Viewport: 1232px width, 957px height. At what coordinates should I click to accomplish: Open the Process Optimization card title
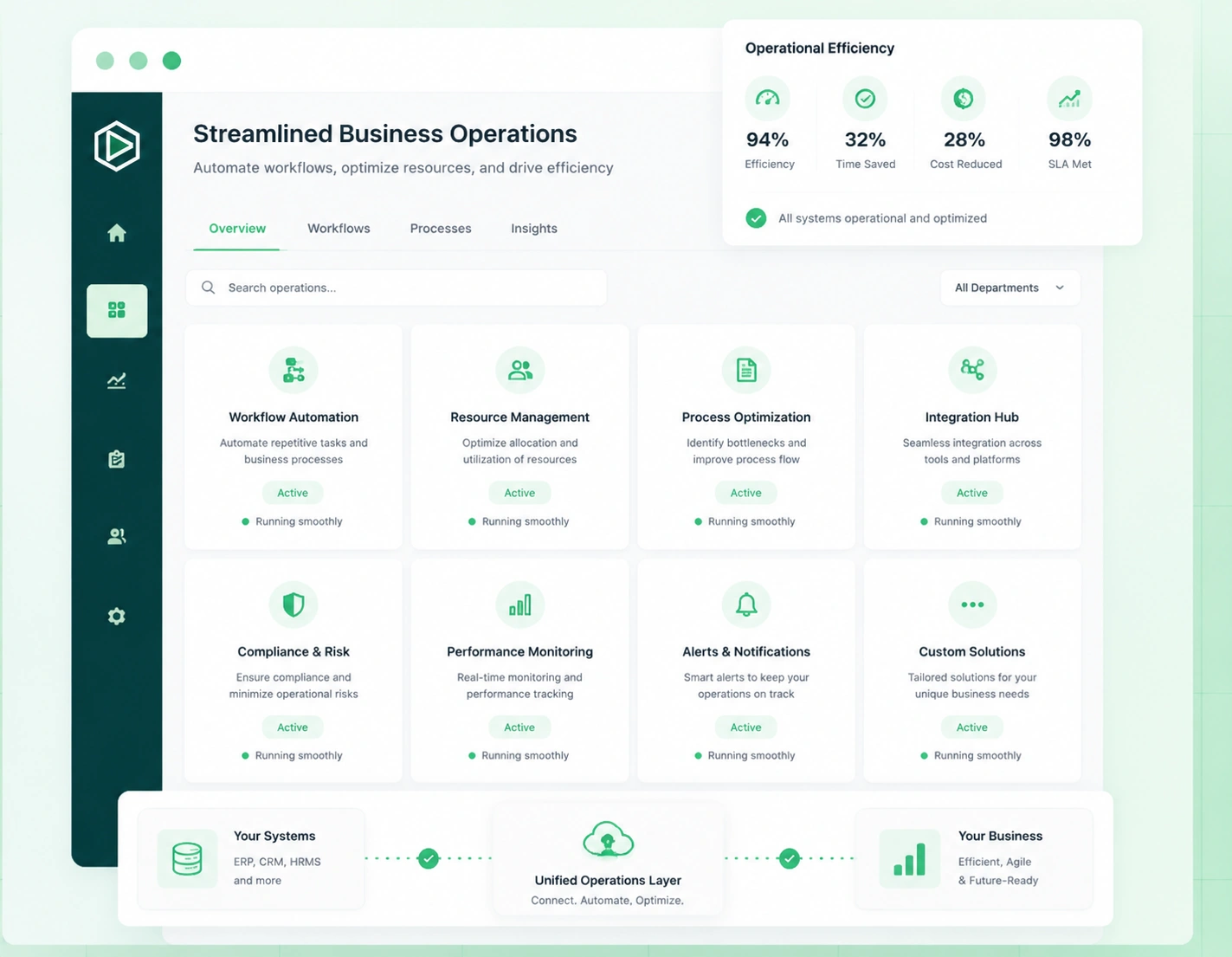pyautogui.click(x=746, y=417)
